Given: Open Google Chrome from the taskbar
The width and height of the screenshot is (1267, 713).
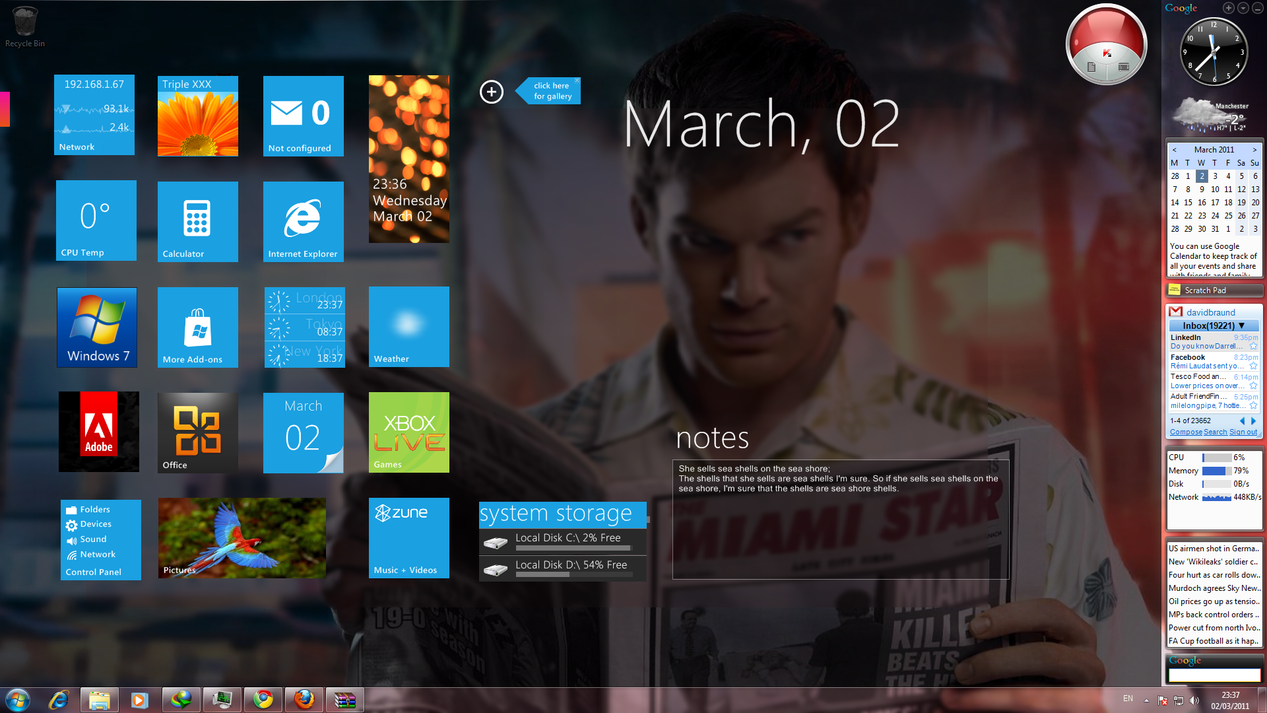Looking at the screenshot, I should 262,700.
